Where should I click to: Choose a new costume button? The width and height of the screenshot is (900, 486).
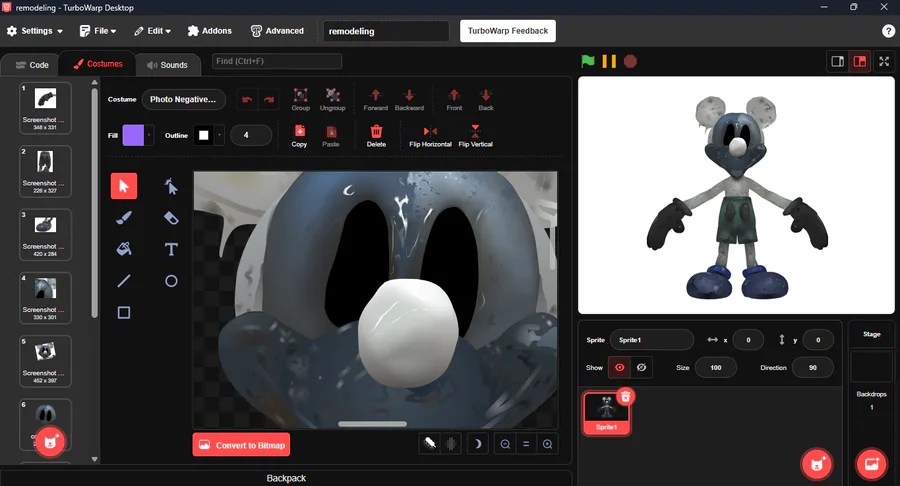(x=50, y=442)
